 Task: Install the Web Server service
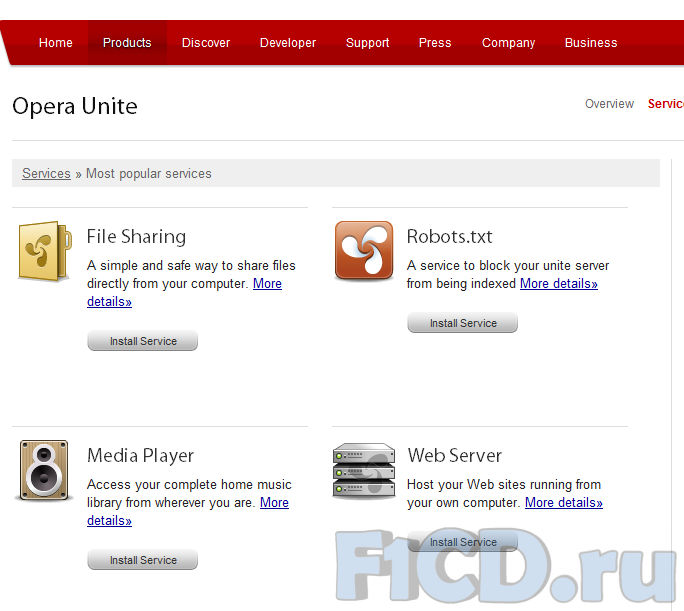462,542
